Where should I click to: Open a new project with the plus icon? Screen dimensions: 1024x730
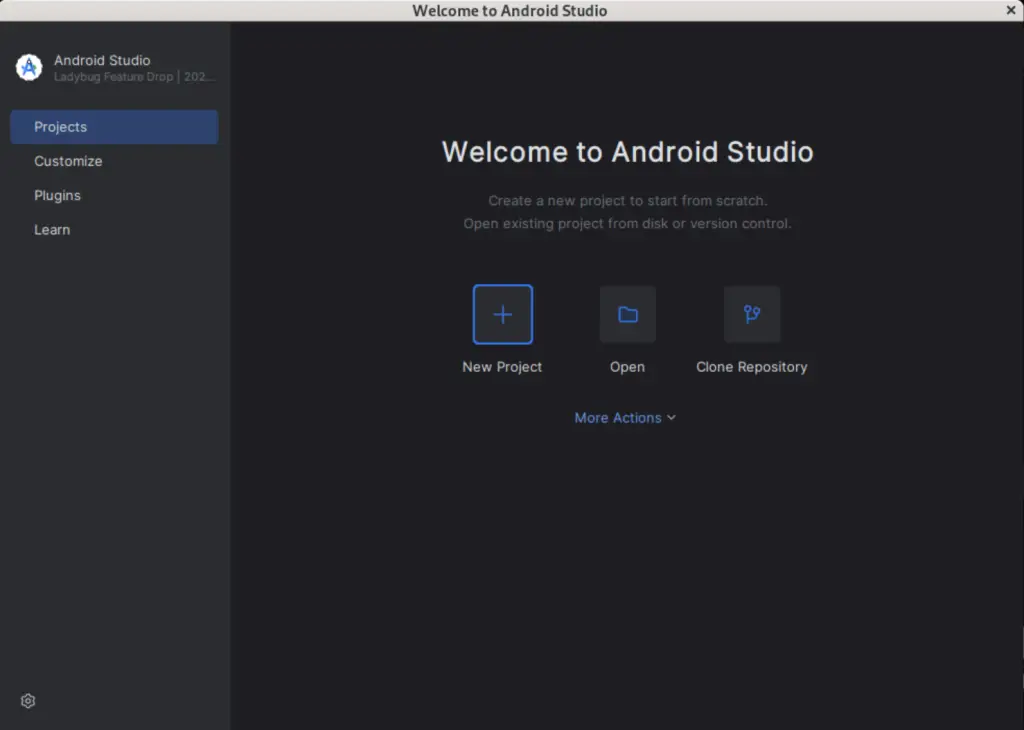click(x=502, y=313)
